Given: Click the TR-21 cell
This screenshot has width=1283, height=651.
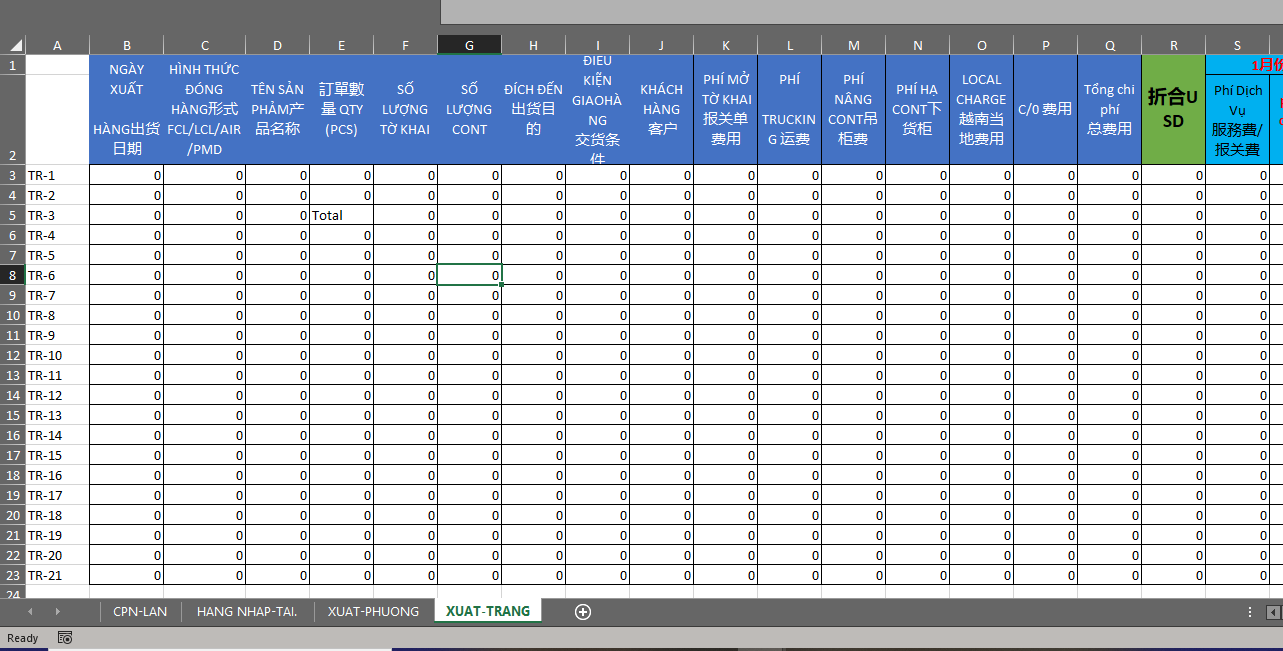Looking at the screenshot, I should pyautogui.click(x=57, y=575).
